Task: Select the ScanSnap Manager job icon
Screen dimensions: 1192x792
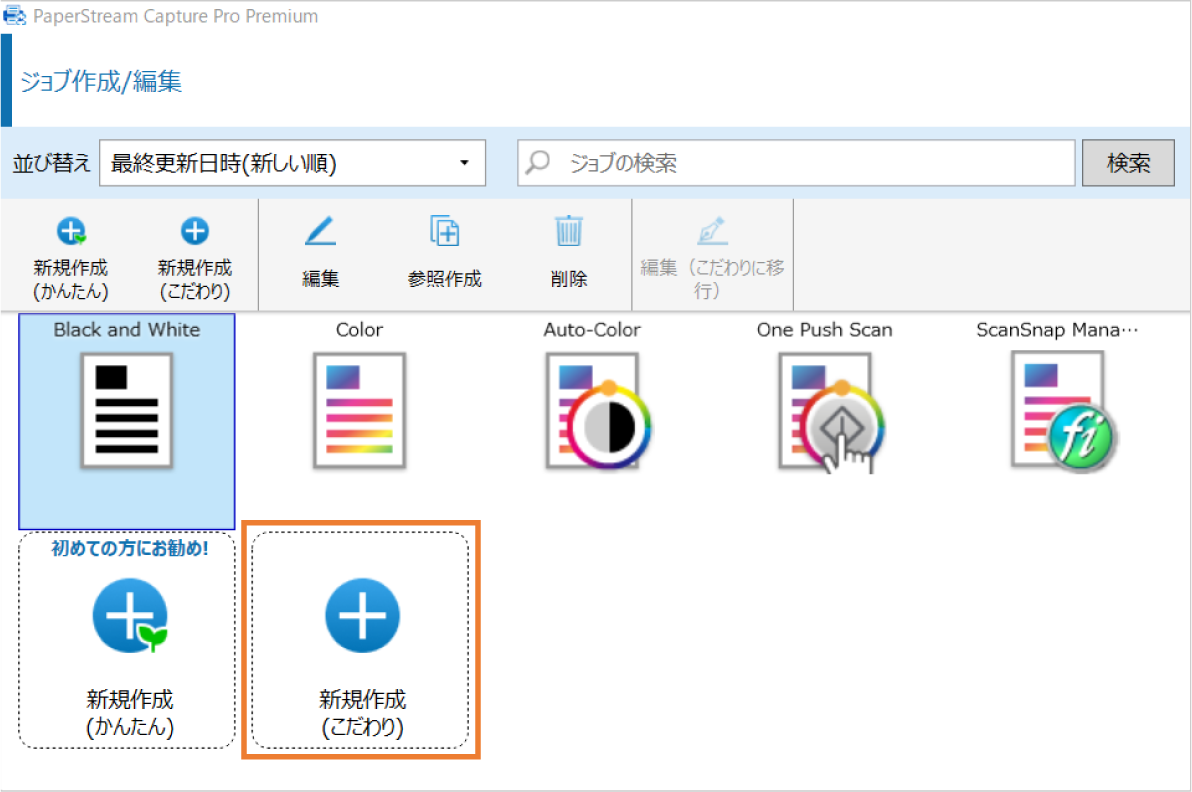Action: 1063,411
